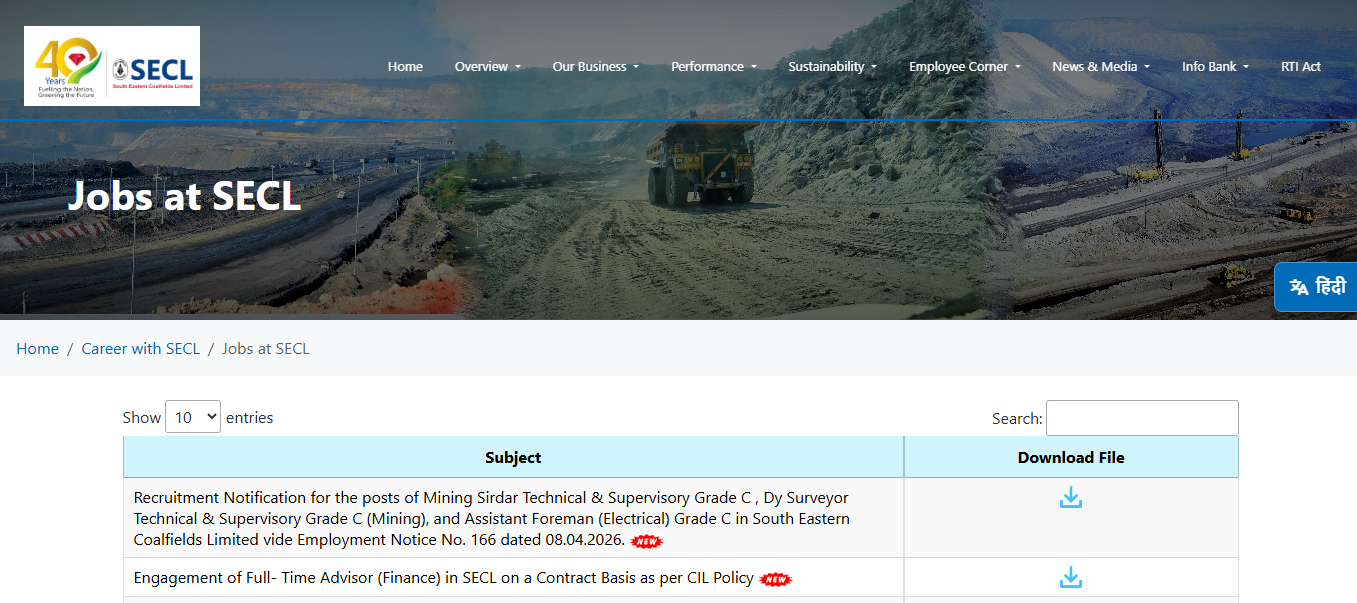This screenshot has width=1357, height=603.
Task: Open the Career with SECL breadcrumb
Action: point(140,349)
